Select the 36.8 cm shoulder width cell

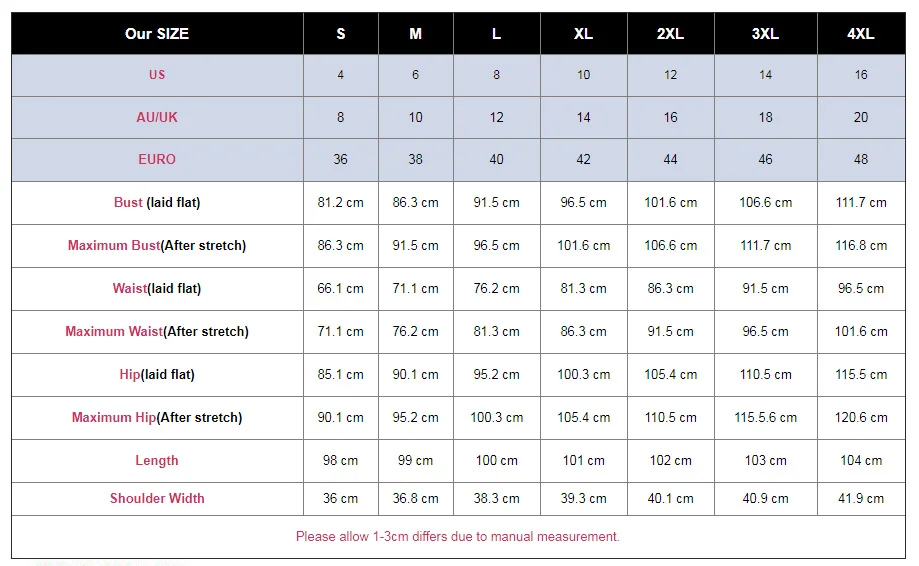(416, 499)
